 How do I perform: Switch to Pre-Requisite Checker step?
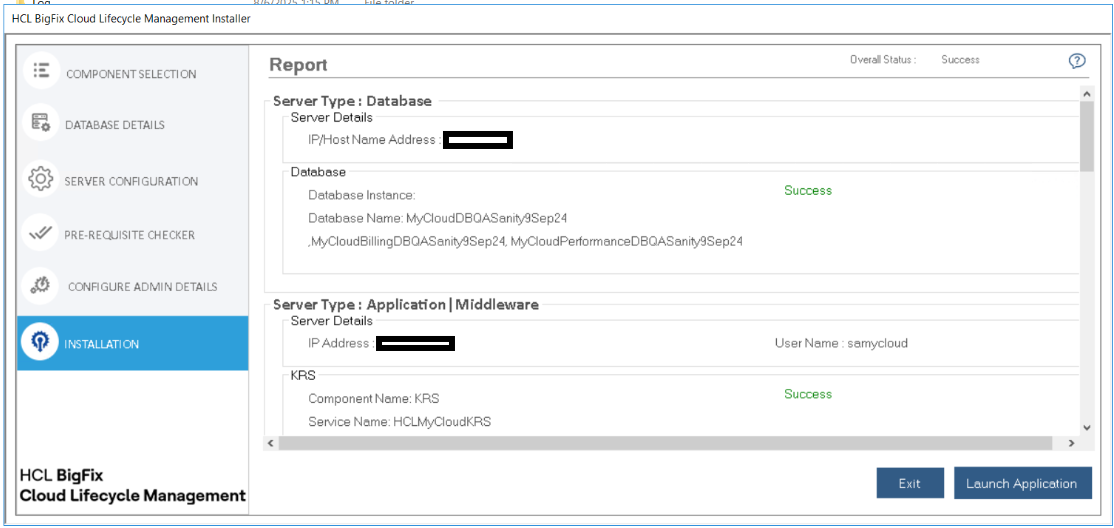coord(130,235)
